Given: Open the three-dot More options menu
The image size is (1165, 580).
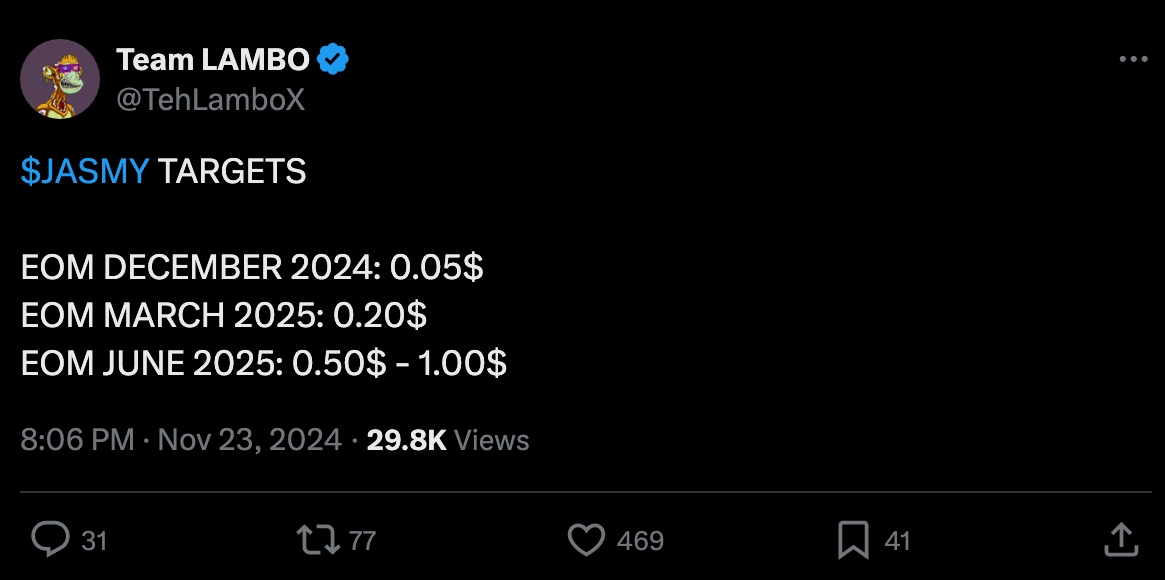Looking at the screenshot, I should 1132,60.
